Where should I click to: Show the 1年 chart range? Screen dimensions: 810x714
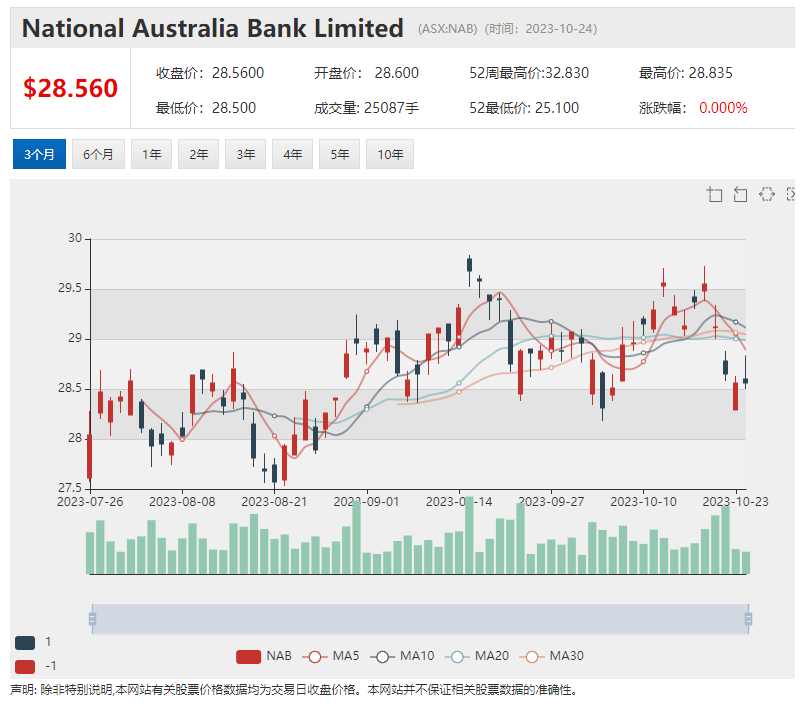pos(151,154)
